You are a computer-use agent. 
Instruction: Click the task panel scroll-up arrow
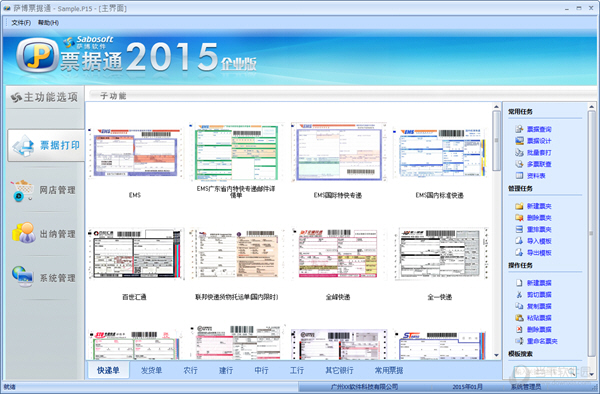[592, 107]
